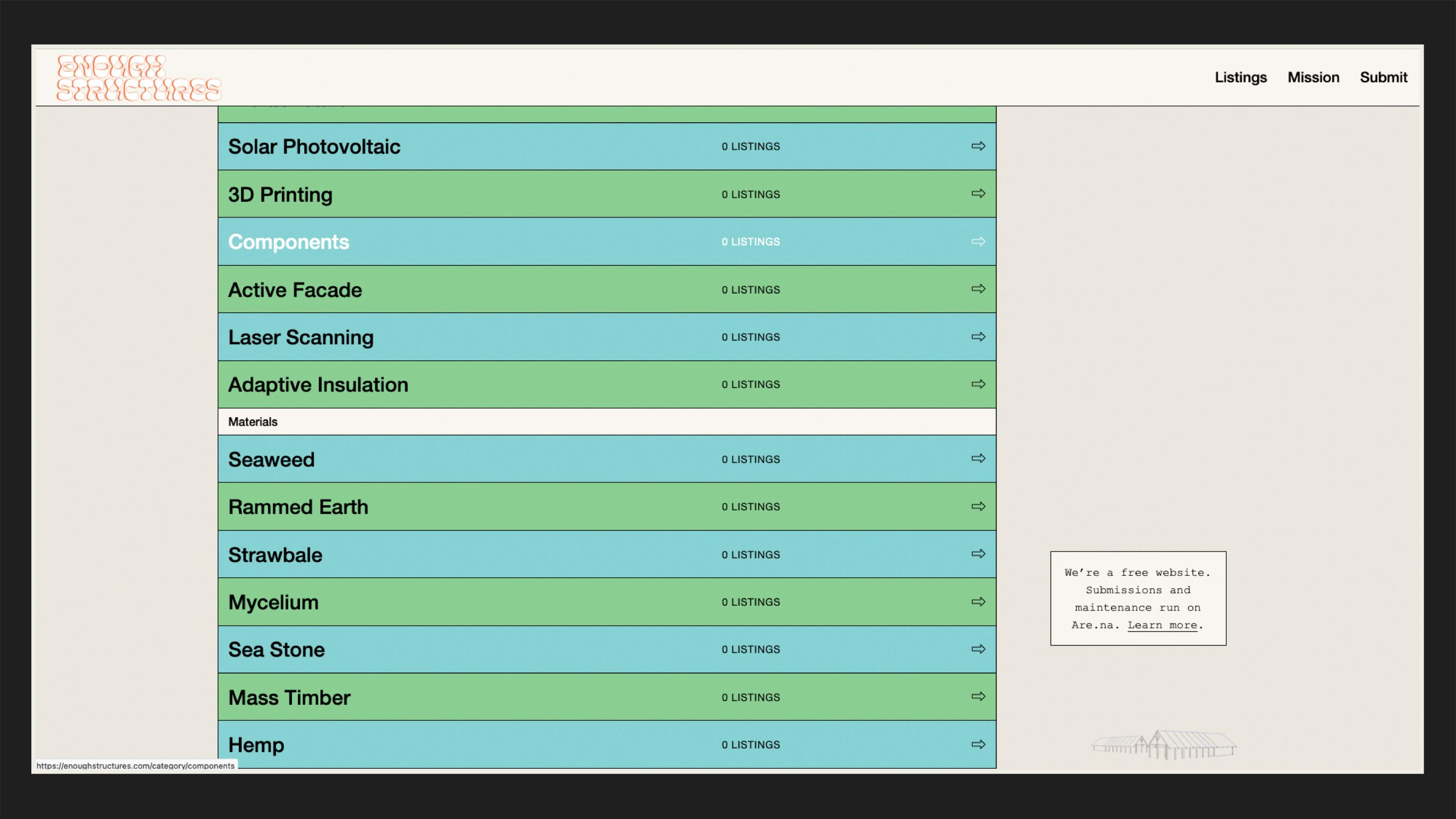Click arrow icon in Active Facade row

click(978, 289)
